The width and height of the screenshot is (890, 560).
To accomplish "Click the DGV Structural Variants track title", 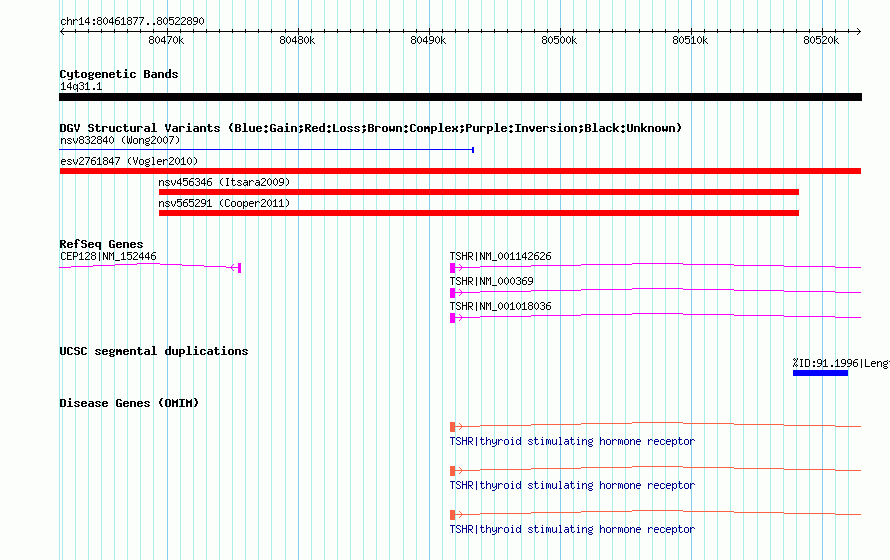I will click(371, 128).
